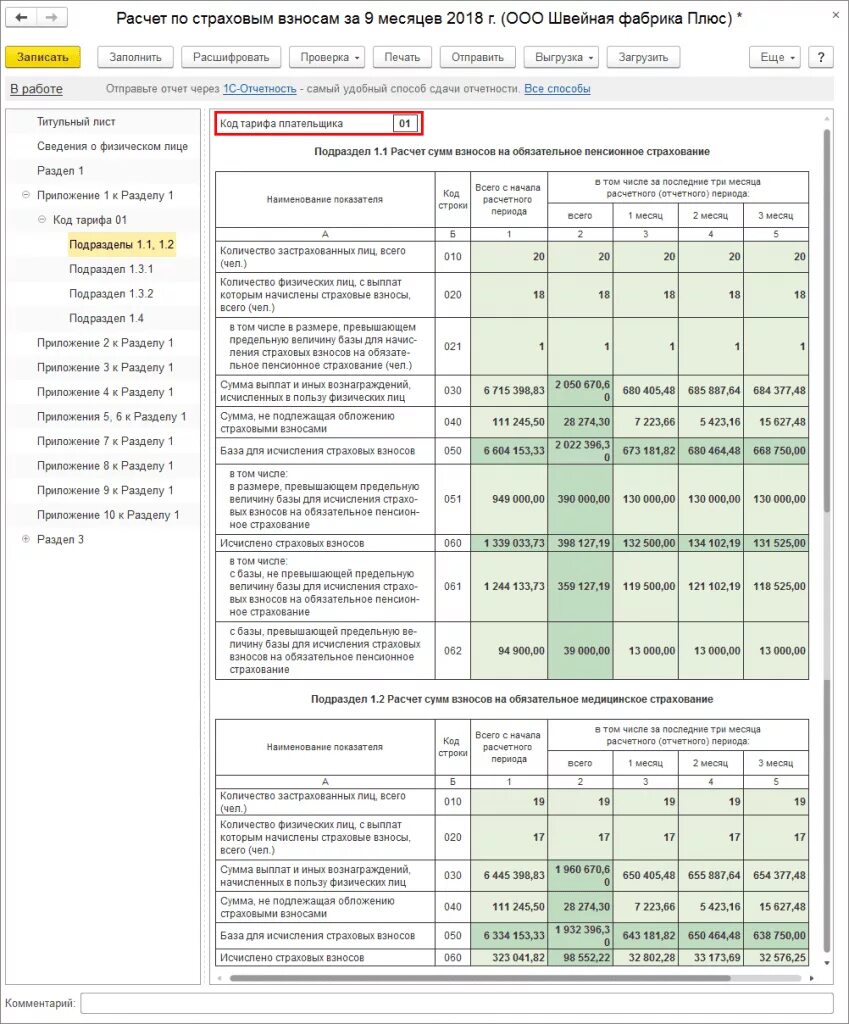Select cell 6 445 398,83 in subsection 1.2
Screen dimensions: 849x1024
[509, 875]
